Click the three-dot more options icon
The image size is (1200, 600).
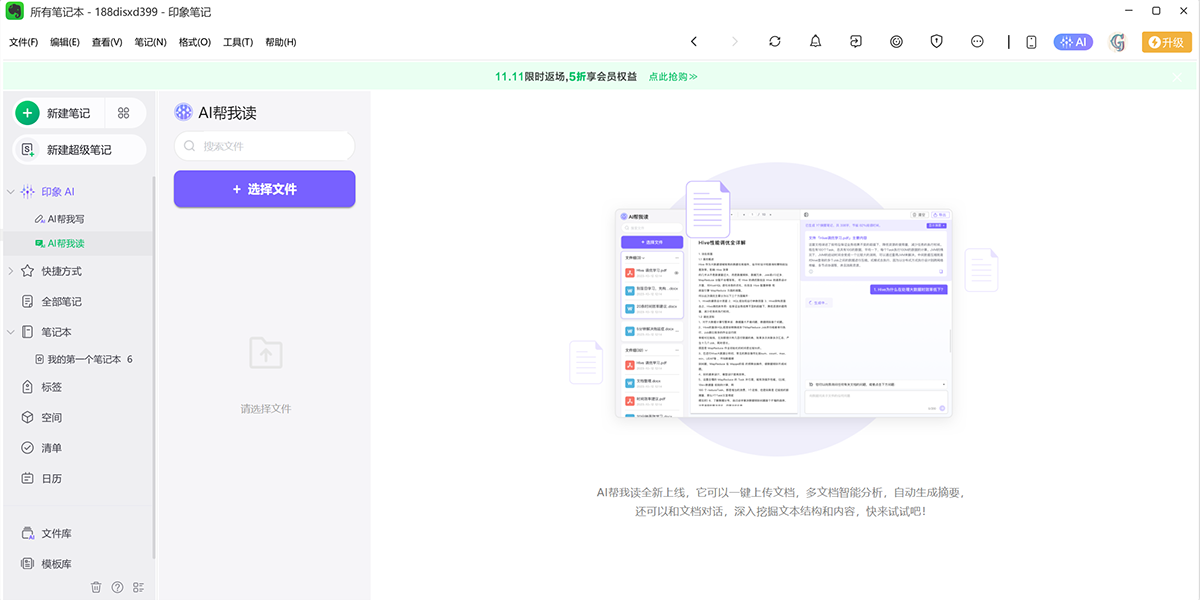(977, 42)
